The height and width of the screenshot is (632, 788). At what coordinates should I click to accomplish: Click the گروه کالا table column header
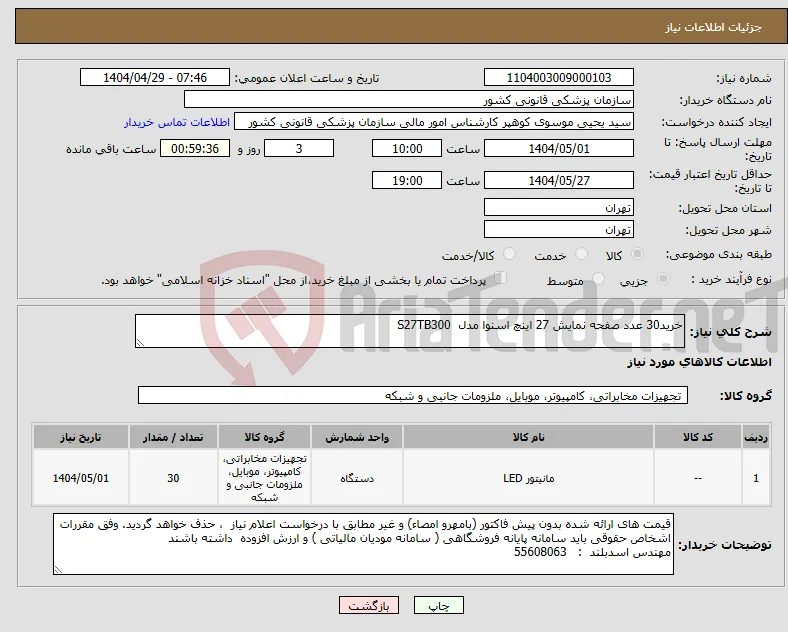(x=264, y=437)
